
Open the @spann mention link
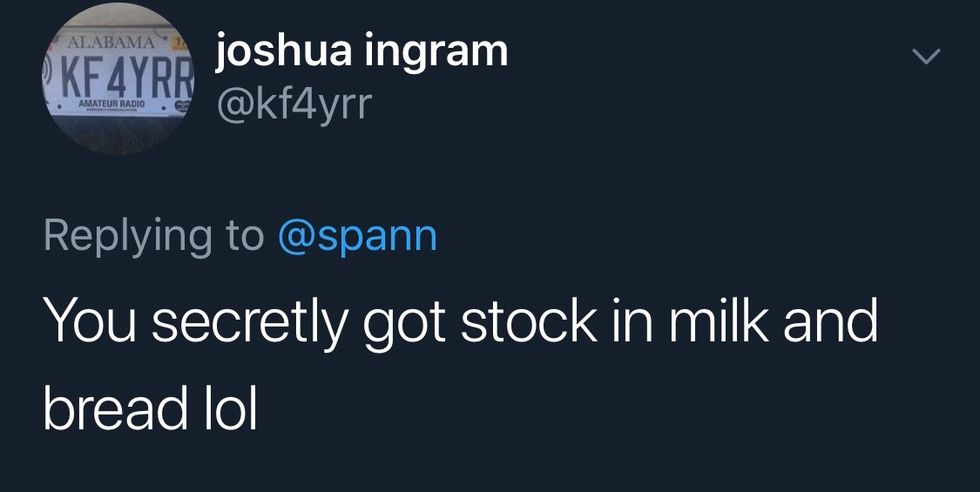357,236
